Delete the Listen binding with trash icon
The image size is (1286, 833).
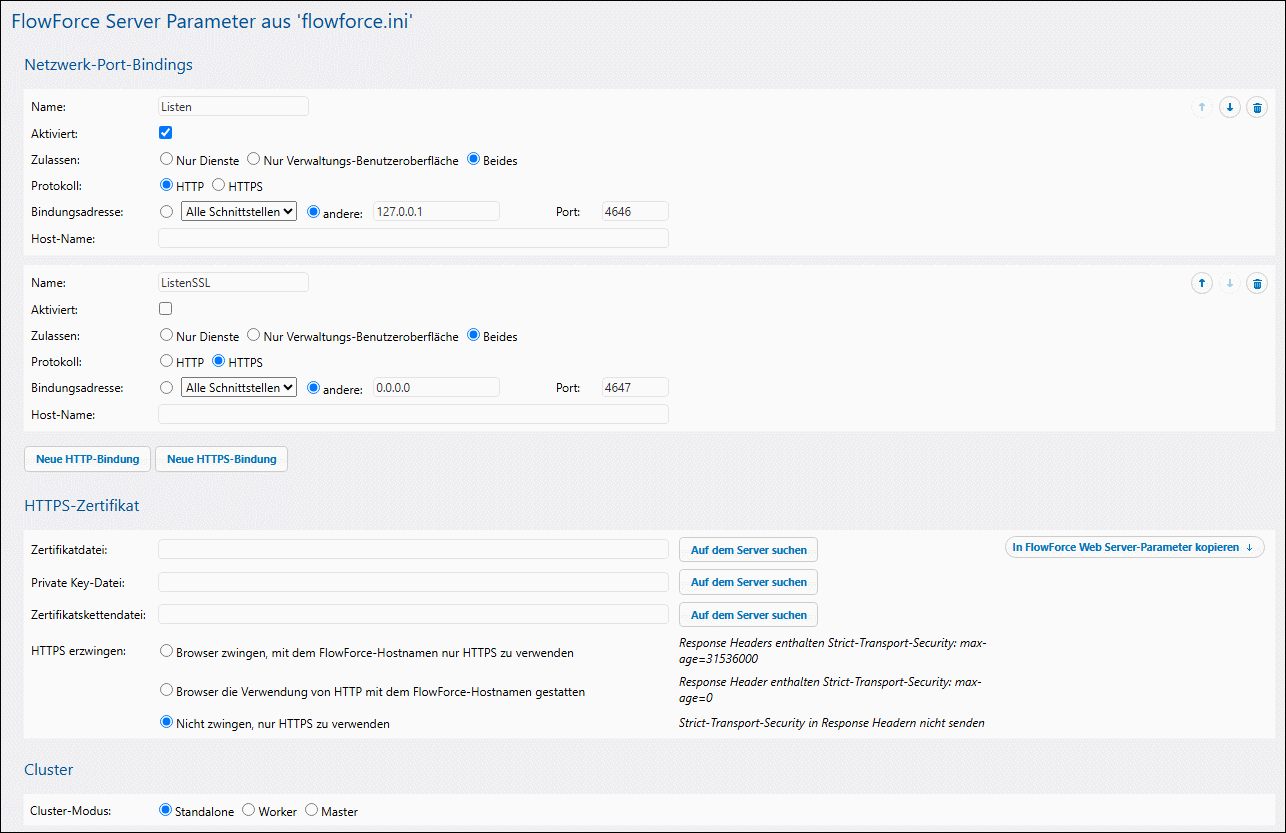1257,108
